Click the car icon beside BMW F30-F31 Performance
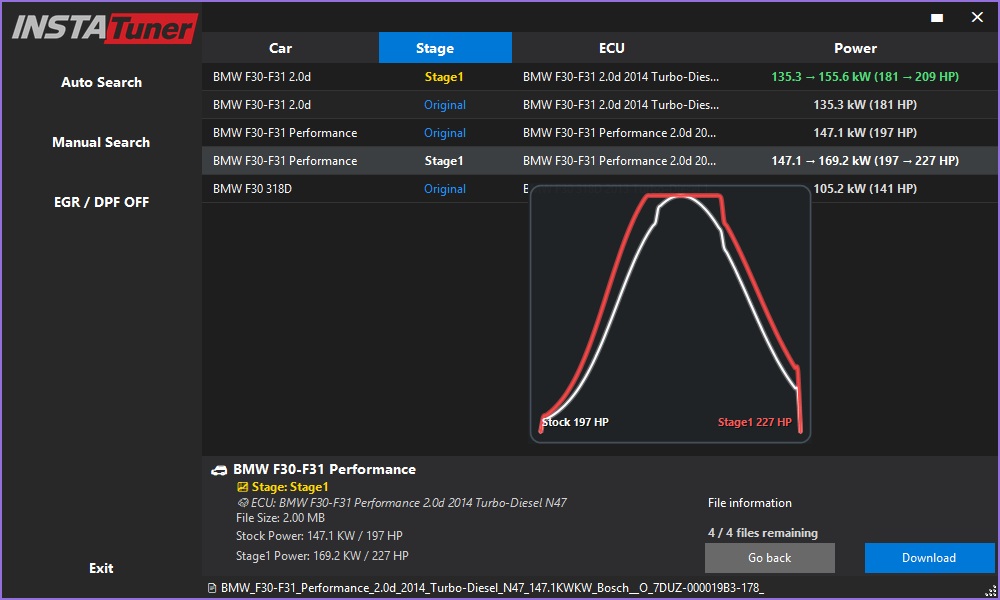Image resolution: width=1000 pixels, height=600 pixels. [219, 470]
